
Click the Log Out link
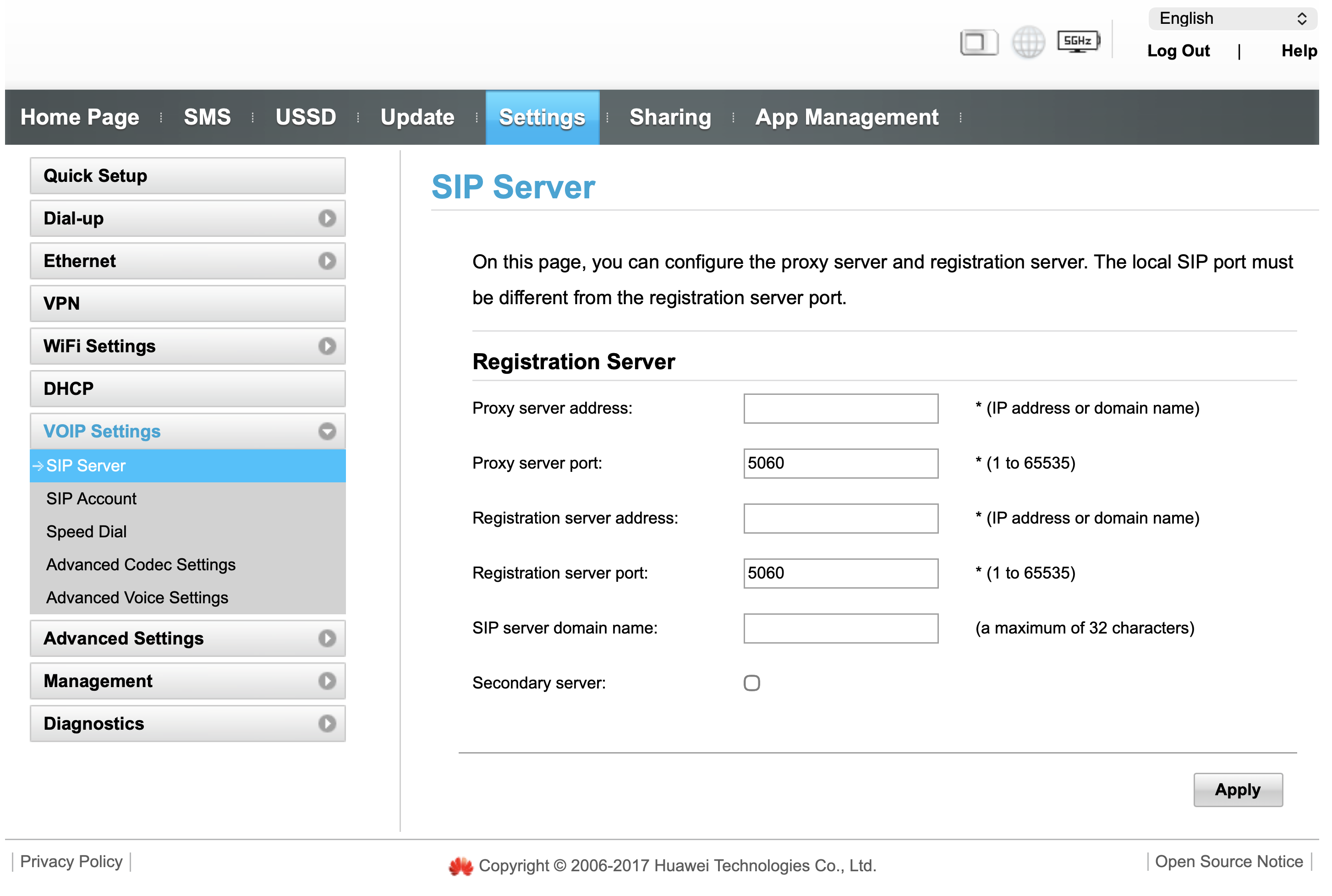point(1178,51)
